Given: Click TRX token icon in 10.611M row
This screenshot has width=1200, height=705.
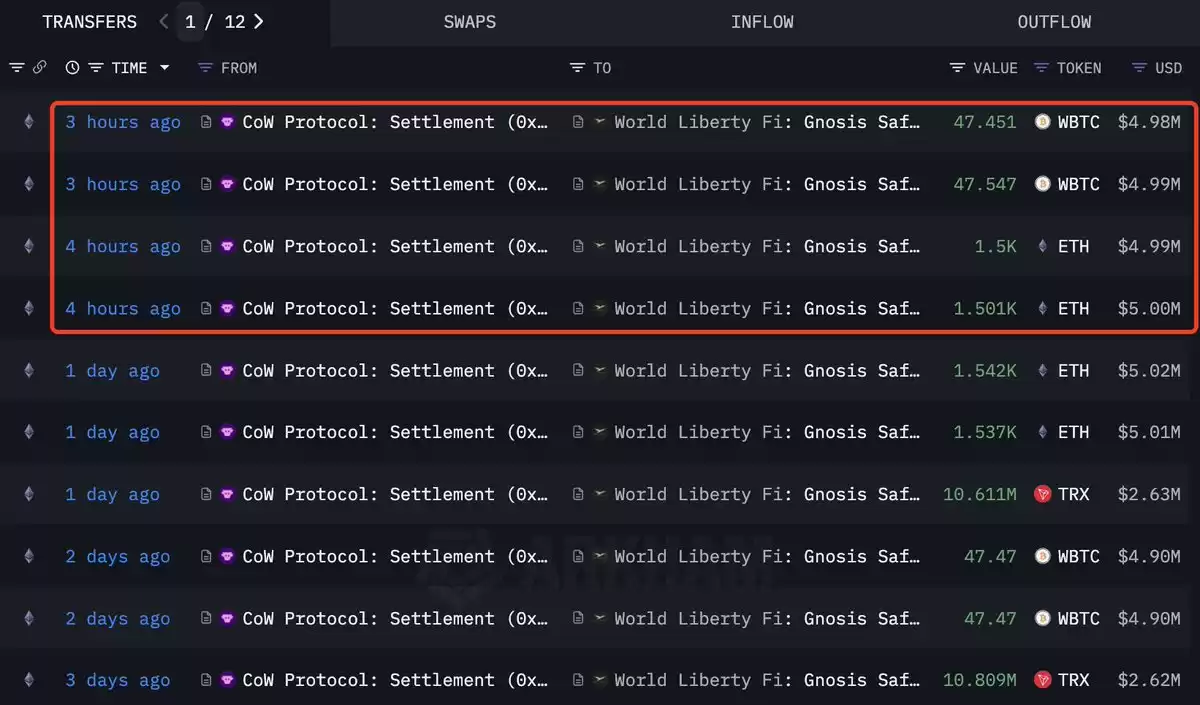Looking at the screenshot, I should [1043, 494].
